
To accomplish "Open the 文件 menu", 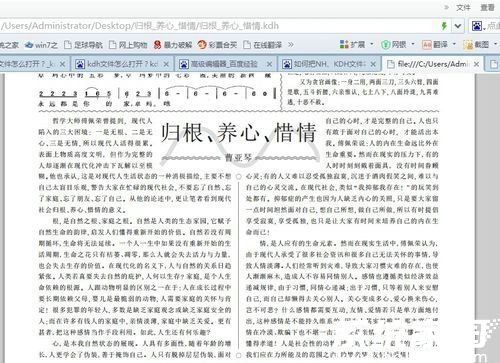I will 464,7.
